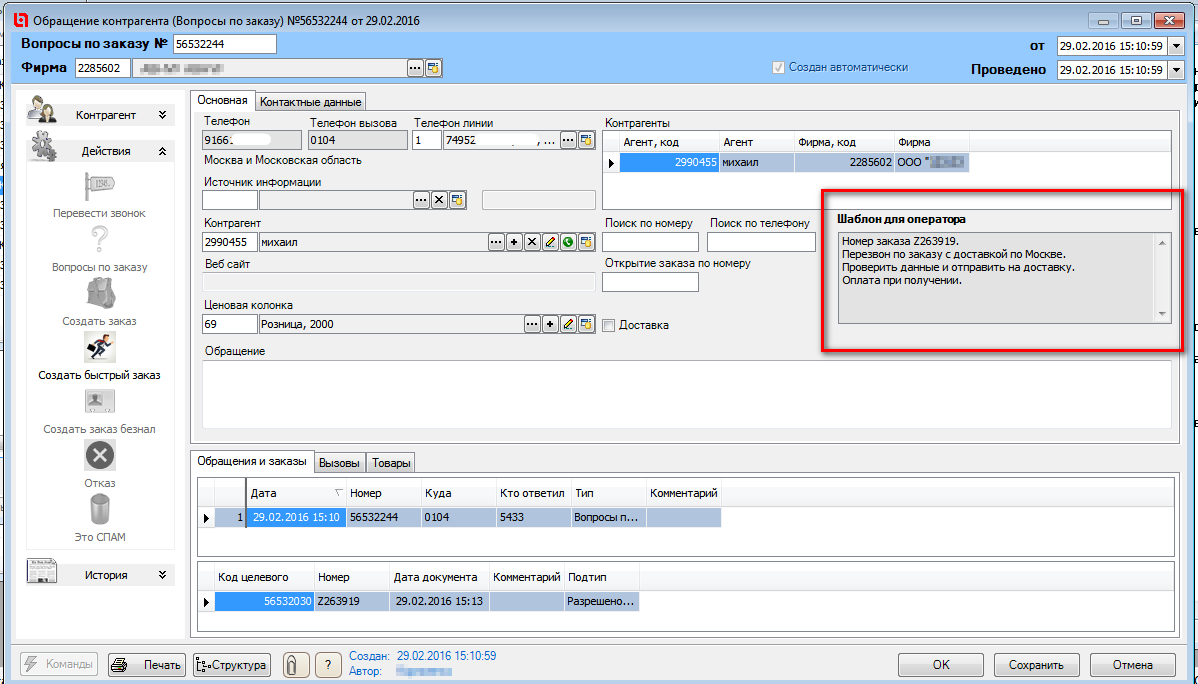Click the Создать заказ безнал icon
This screenshot has width=1198, height=684.
coord(99,401)
